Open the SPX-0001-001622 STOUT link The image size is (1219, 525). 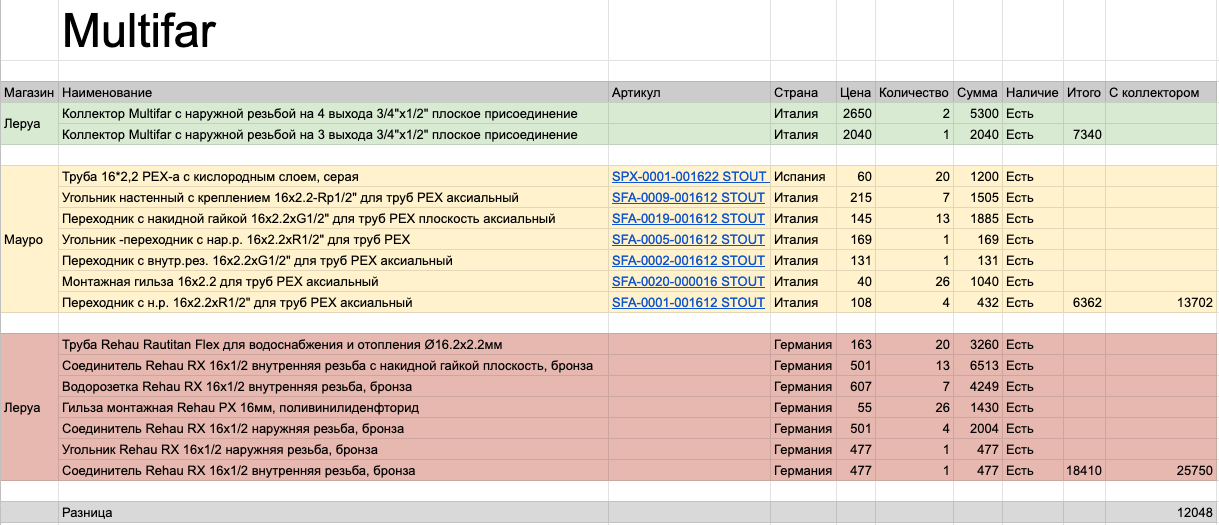[x=688, y=177]
